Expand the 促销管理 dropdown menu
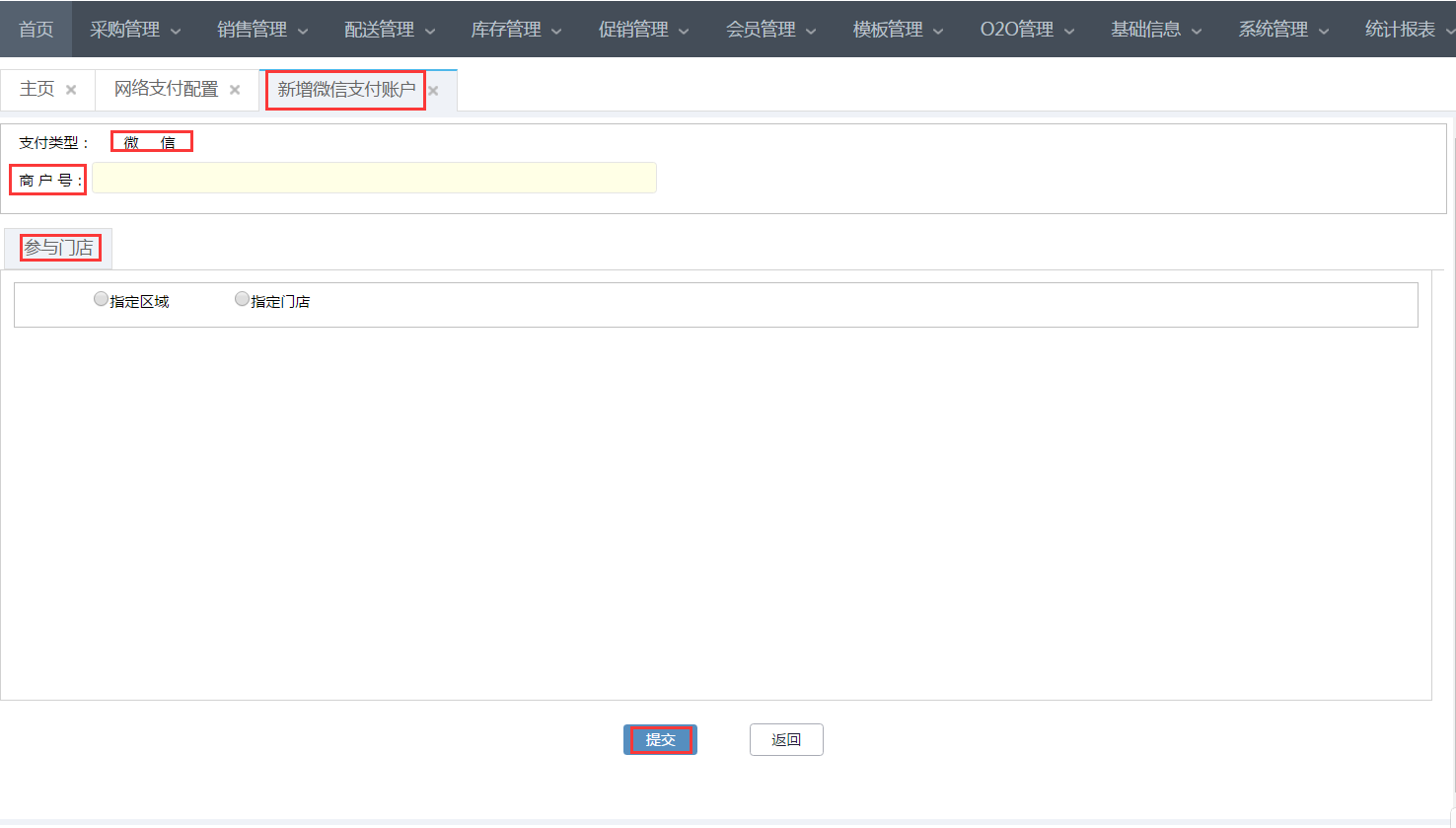 tap(644, 30)
